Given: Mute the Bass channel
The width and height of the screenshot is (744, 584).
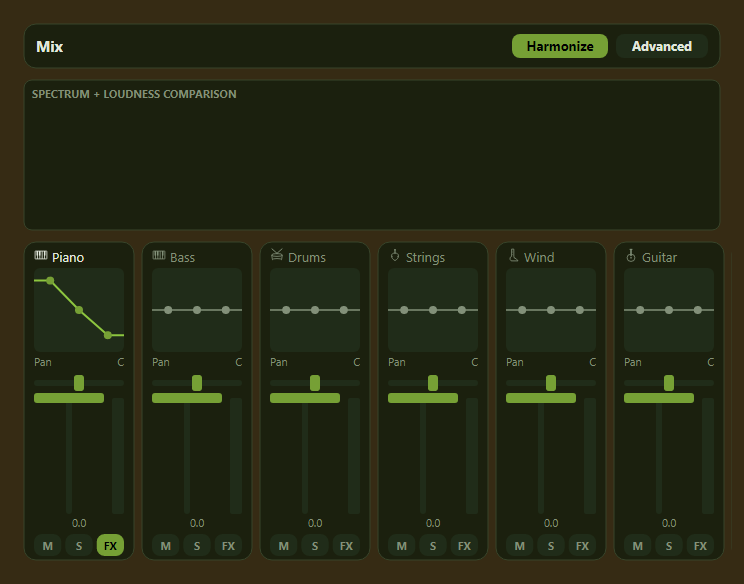Looking at the screenshot, I should [x=166, y=546].
